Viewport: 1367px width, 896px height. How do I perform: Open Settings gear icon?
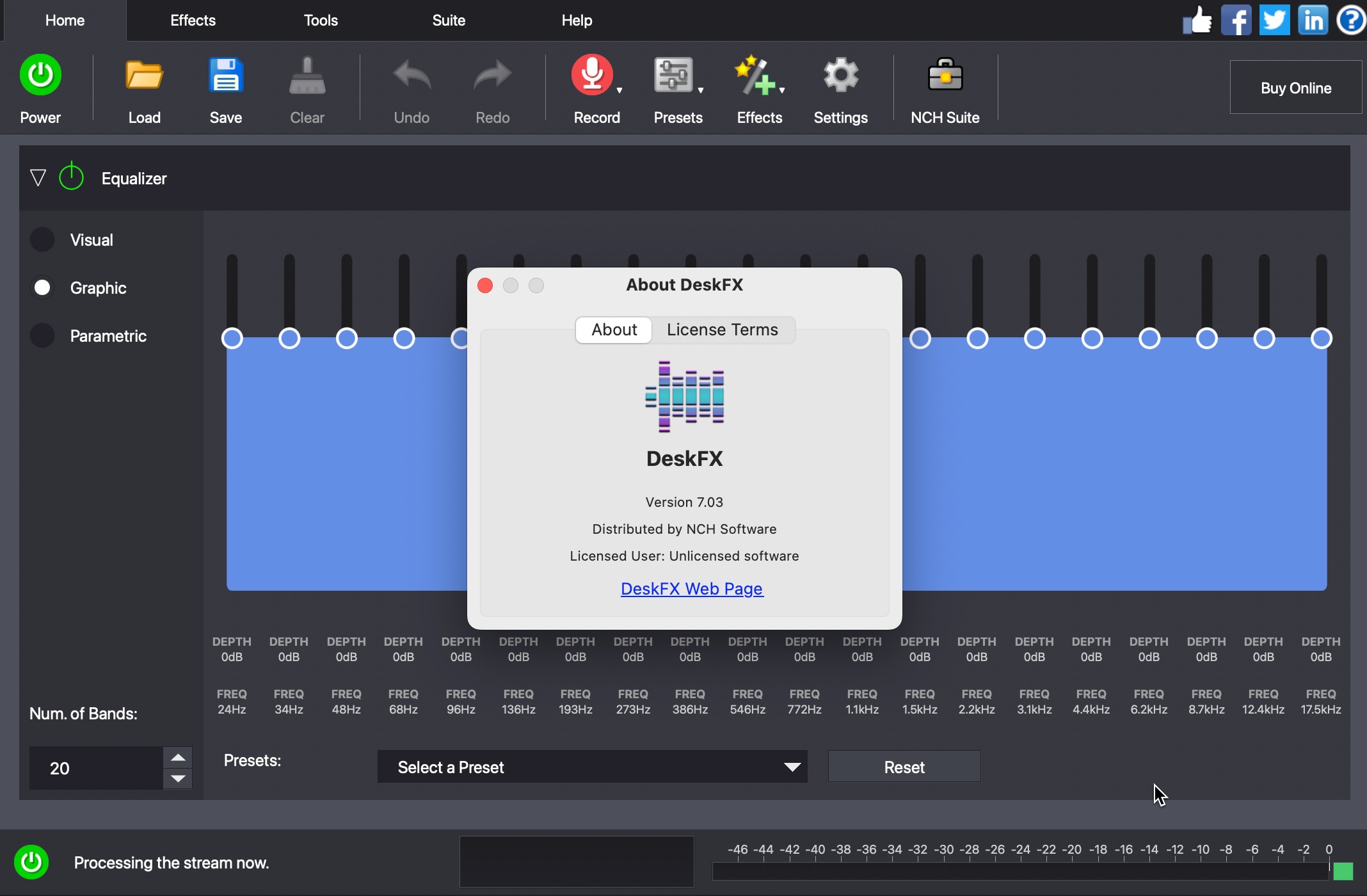(x=840, y=76)
